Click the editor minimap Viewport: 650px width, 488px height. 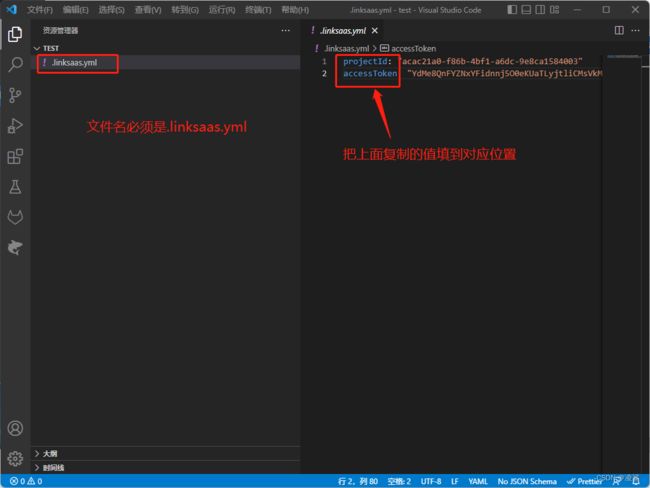tap(623, 56)
